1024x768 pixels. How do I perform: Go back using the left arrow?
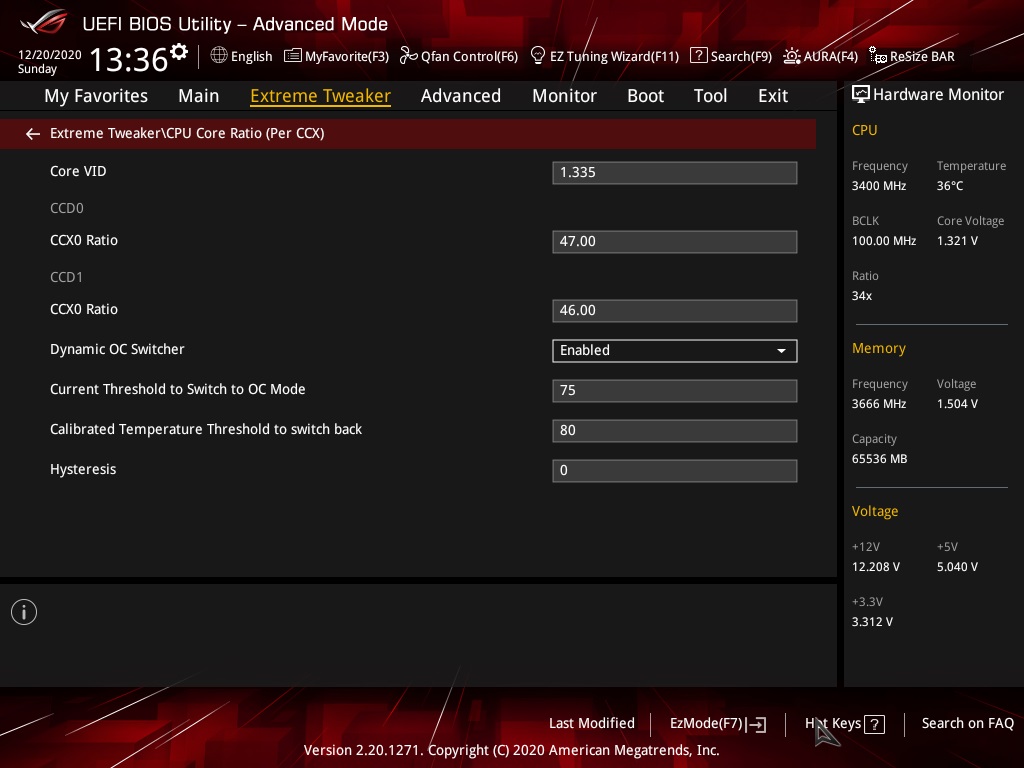pos(33,134)
